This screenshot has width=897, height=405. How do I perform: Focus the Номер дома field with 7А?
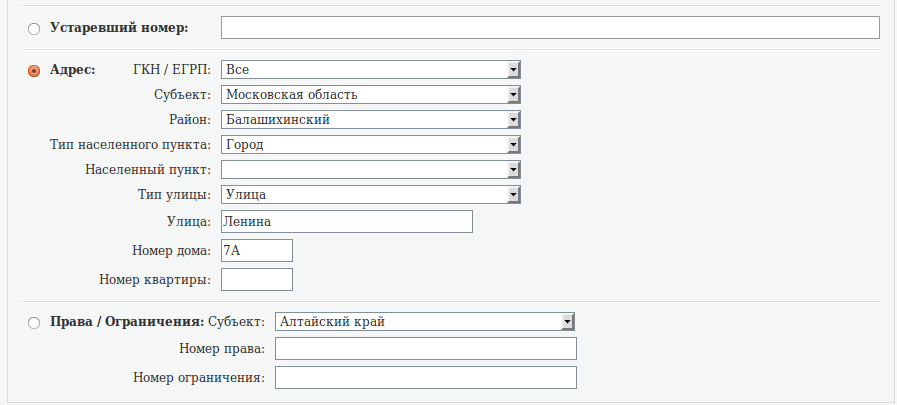(x=256, y=251)
